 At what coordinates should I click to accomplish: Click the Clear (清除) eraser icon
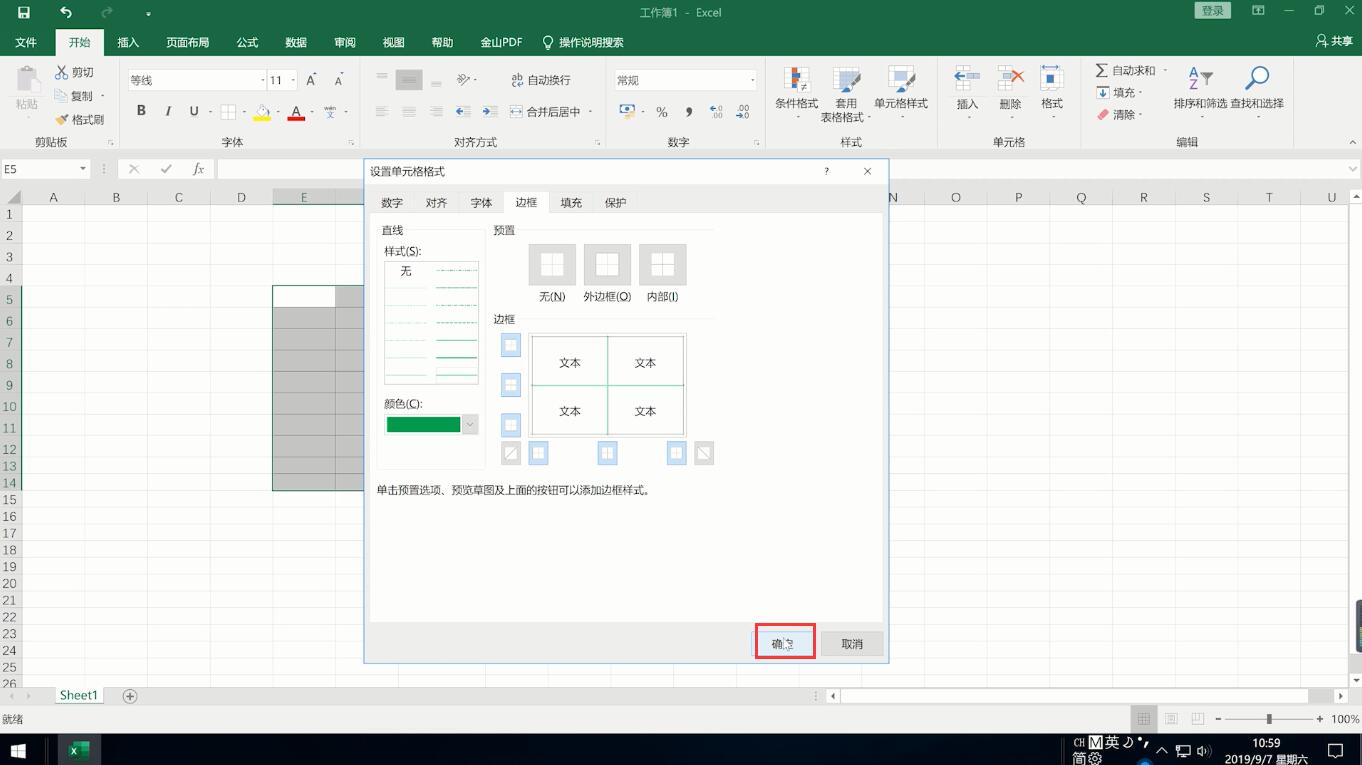point(1103,115)
